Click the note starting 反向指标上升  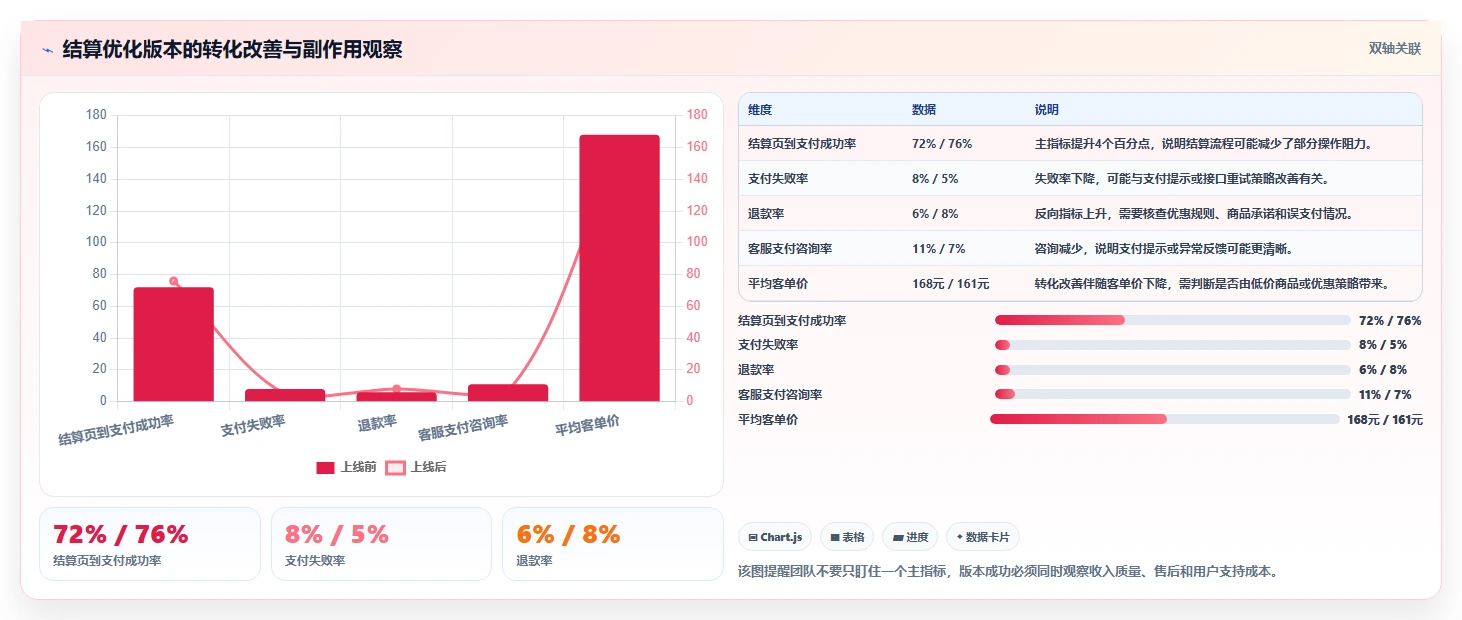coord(1194,214)
